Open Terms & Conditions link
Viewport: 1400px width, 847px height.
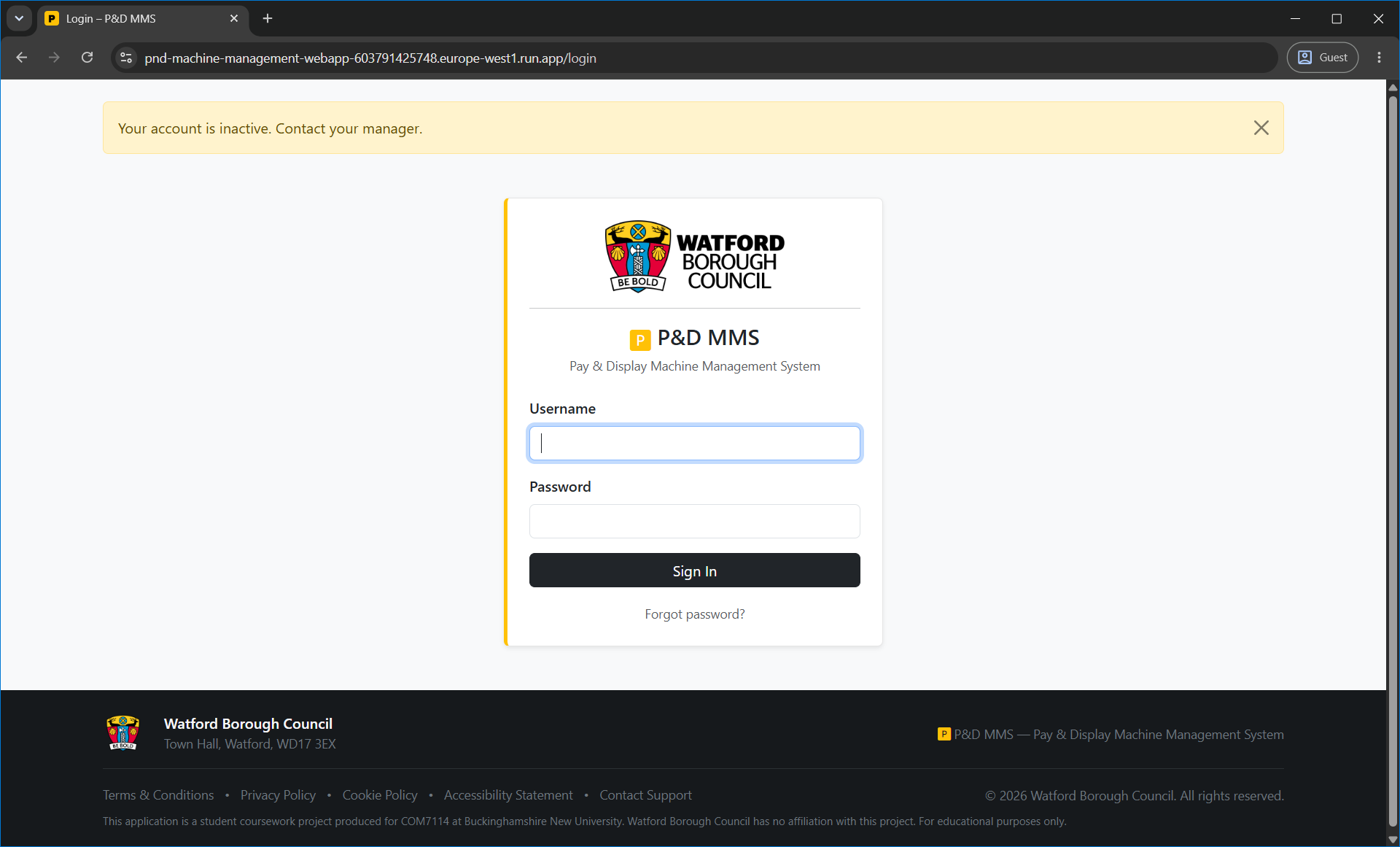pyautogui.click(x=158, y=795)
